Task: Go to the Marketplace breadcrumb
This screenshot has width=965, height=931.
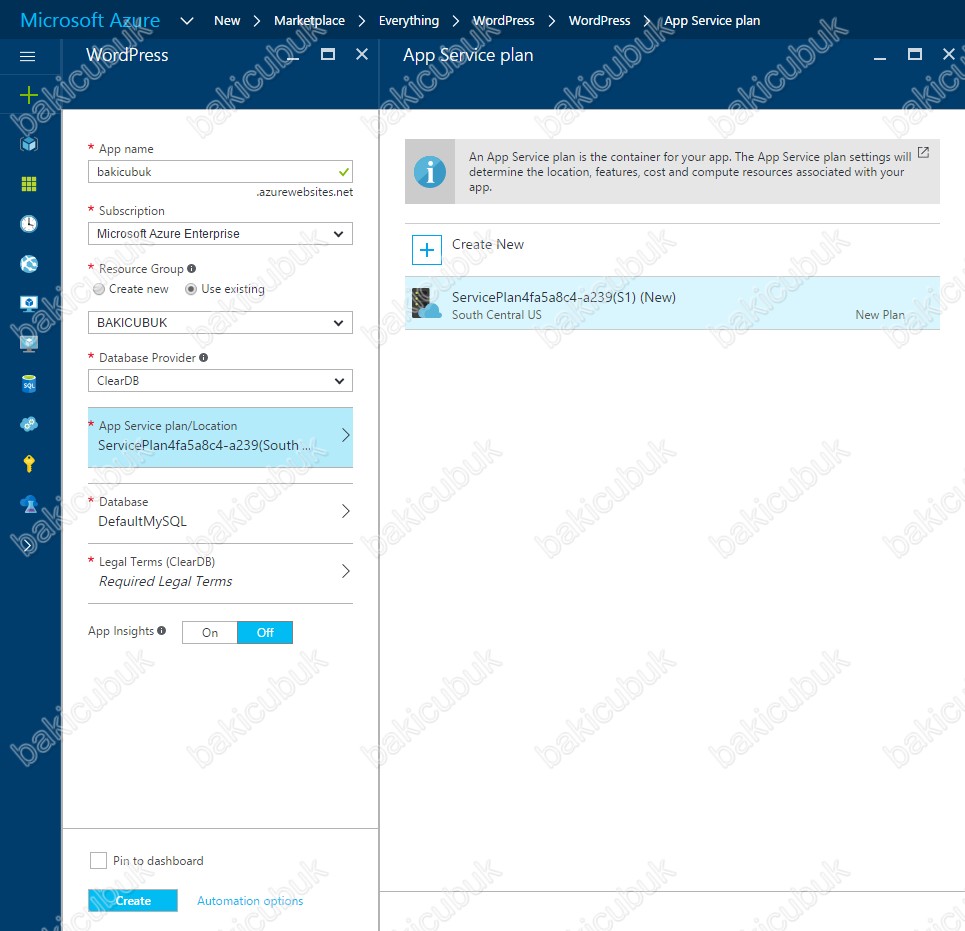Action: (x=310, y=20)
